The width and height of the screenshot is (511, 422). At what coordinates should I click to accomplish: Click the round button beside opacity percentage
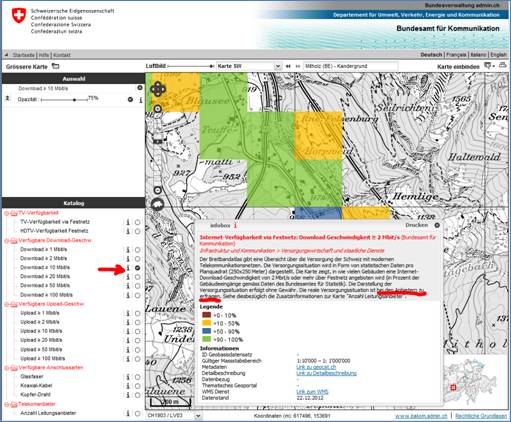tap(131, 99)
